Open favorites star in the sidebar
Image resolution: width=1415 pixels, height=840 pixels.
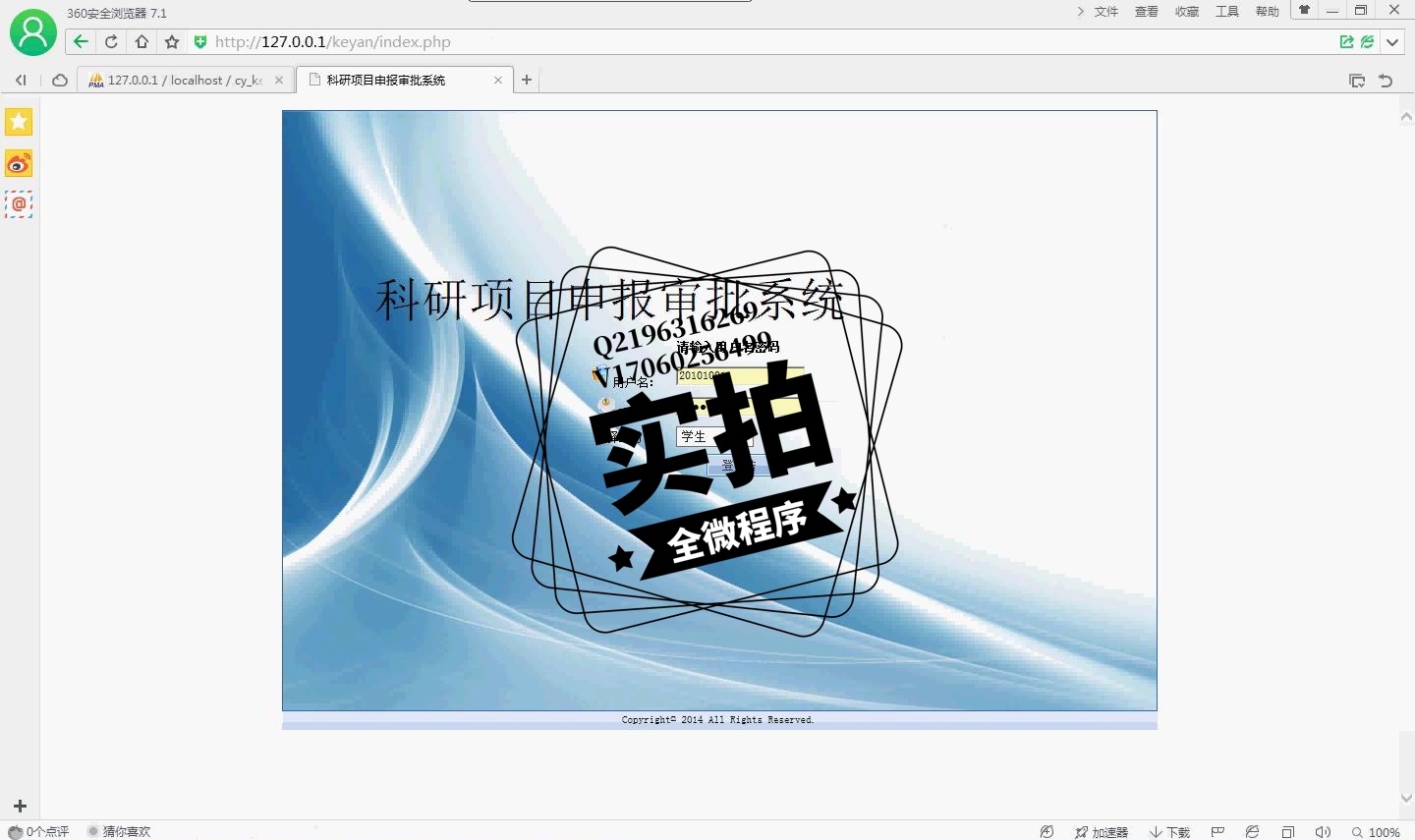pos(19,122)
